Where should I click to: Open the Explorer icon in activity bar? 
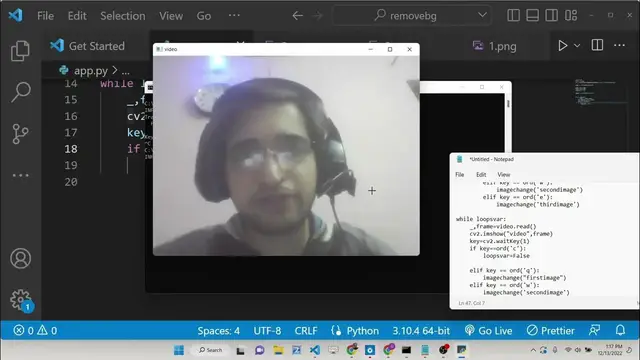click(20, 51)
